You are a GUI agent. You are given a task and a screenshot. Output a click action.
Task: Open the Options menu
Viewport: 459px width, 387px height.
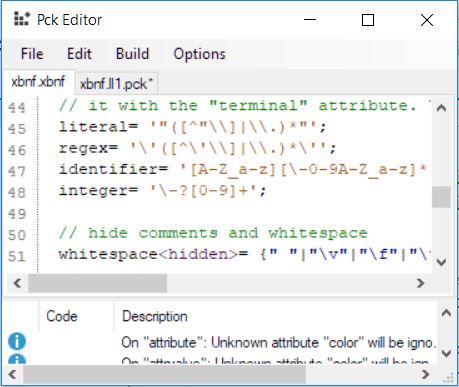(x=199, y=54)
